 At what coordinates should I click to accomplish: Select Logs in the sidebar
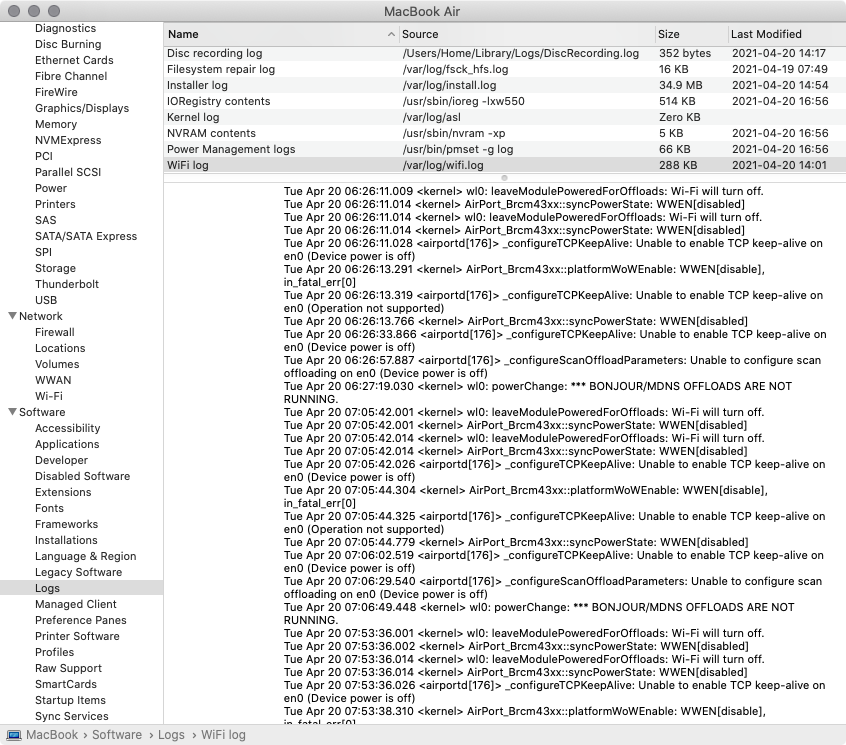[x=81, y=588]
